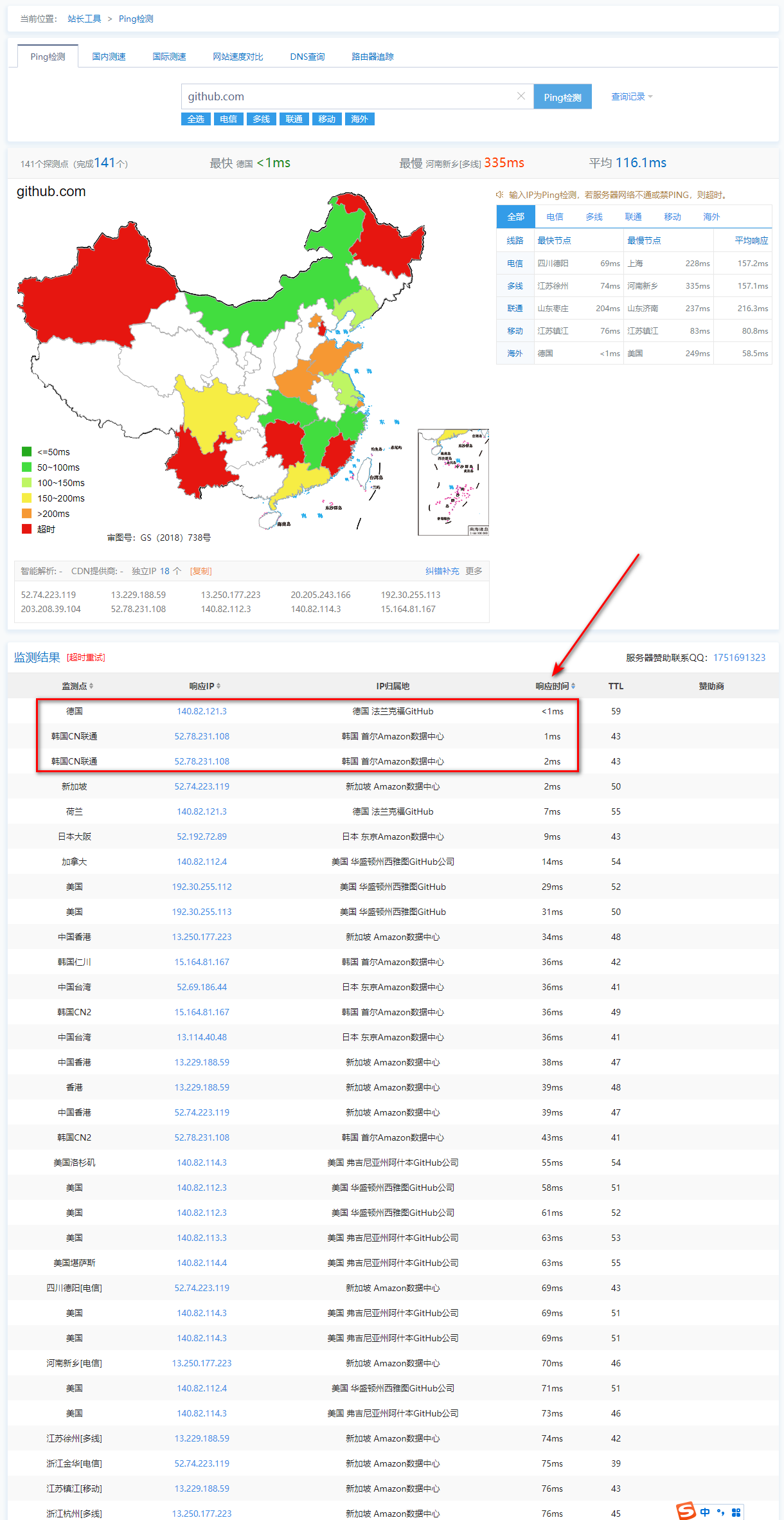784x1520 pixels.
Task: Switch to the 国内测速 tab
Action: pos(109,57)
